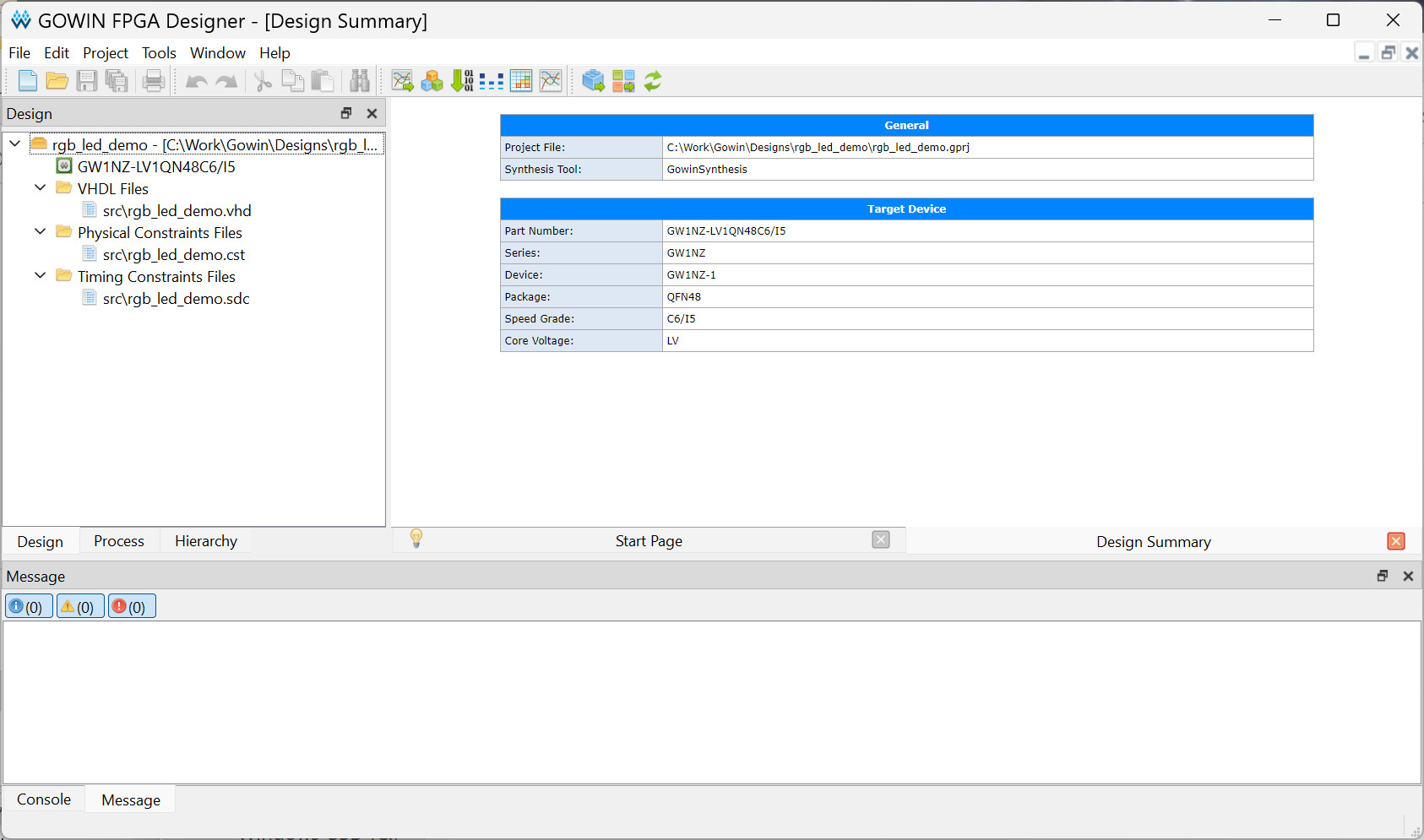Click the New file toolbar icon
The width and height of the screenshot is (1424, 840).
tap(28, 81)
